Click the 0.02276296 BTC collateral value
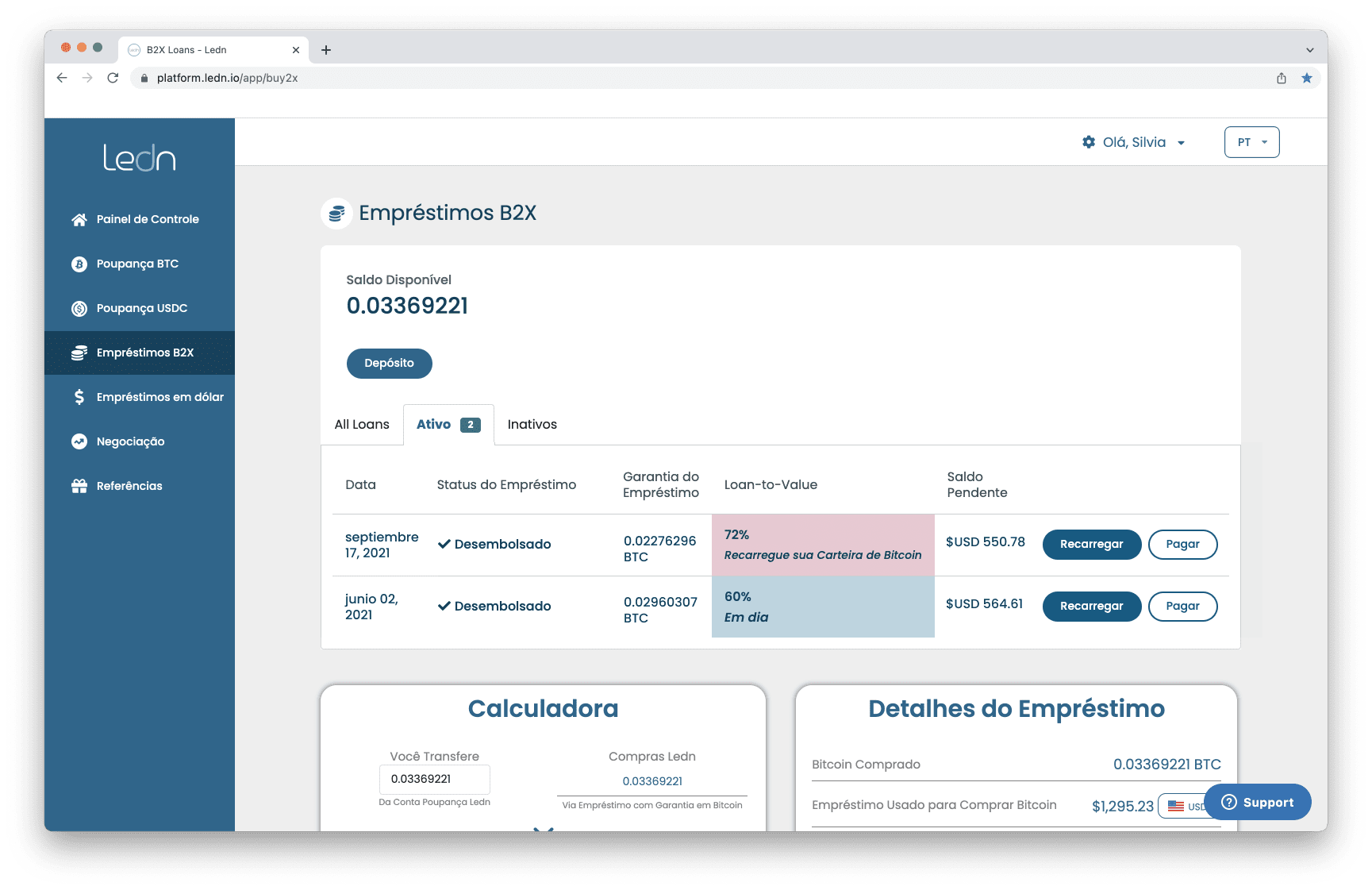The image size is (1372, 894). (660, 549)
